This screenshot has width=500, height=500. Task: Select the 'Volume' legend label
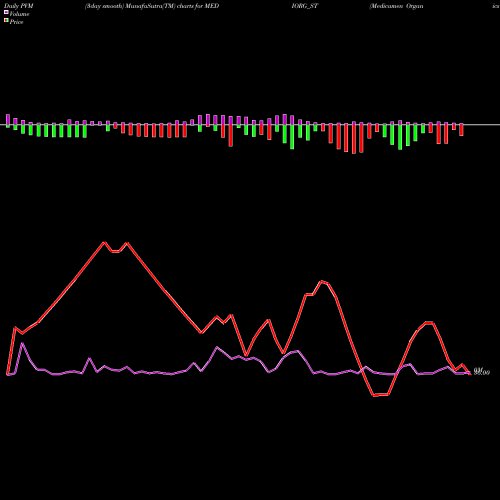point(19,14)
